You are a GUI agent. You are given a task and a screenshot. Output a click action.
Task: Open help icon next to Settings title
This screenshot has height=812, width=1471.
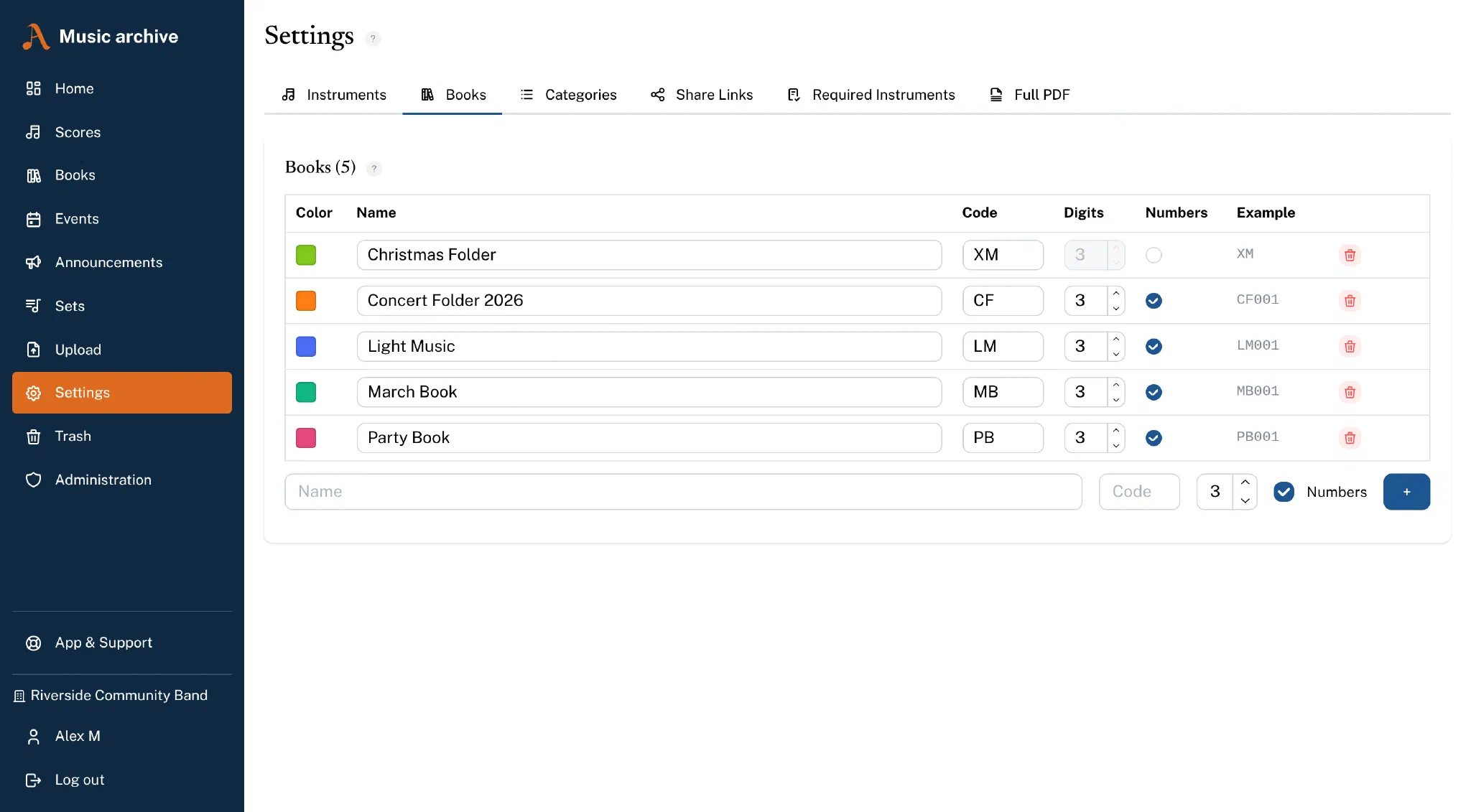point(373,39)
